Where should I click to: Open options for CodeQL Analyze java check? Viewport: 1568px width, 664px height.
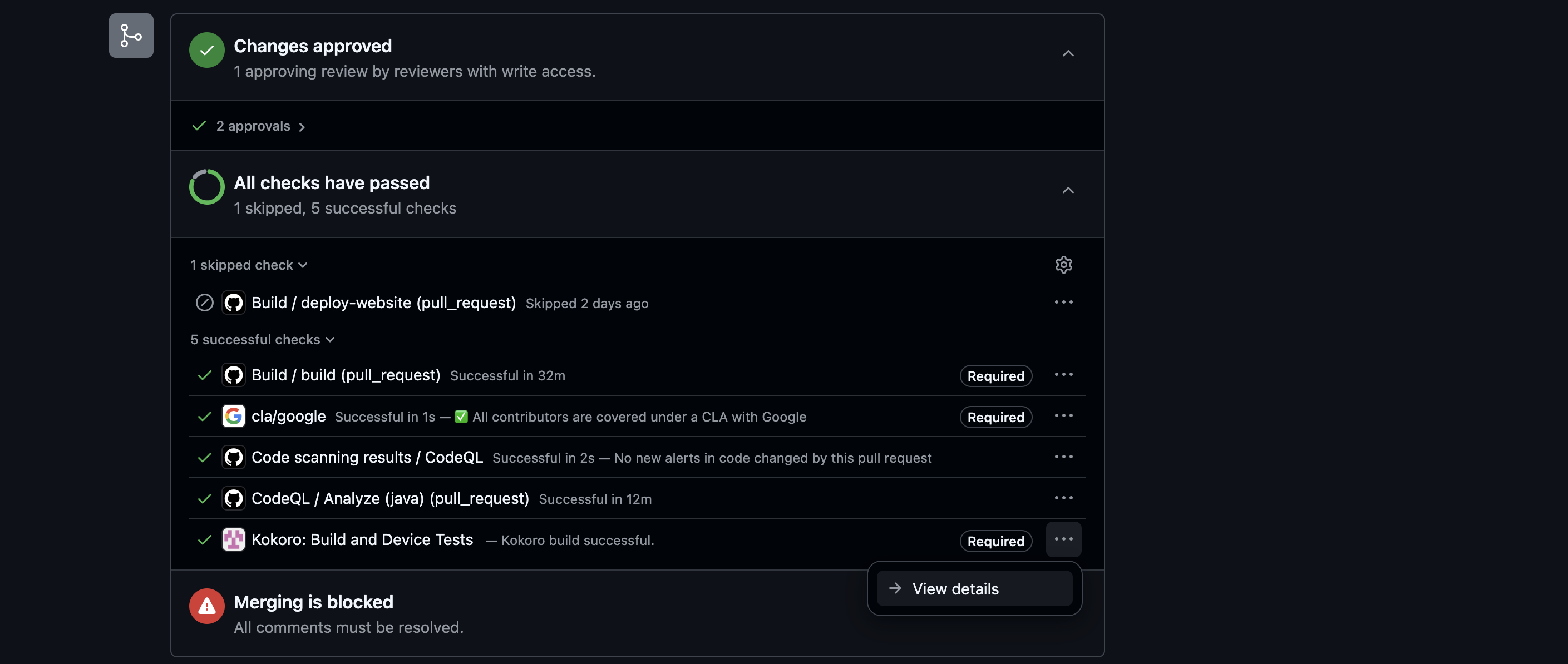coord(1063,498)
